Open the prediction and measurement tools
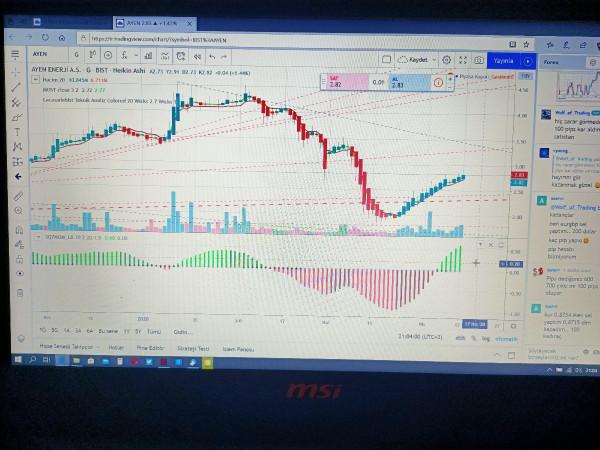The width and height of the screenshot is (600, 450). pyautogui.click(x=17, y=161)
